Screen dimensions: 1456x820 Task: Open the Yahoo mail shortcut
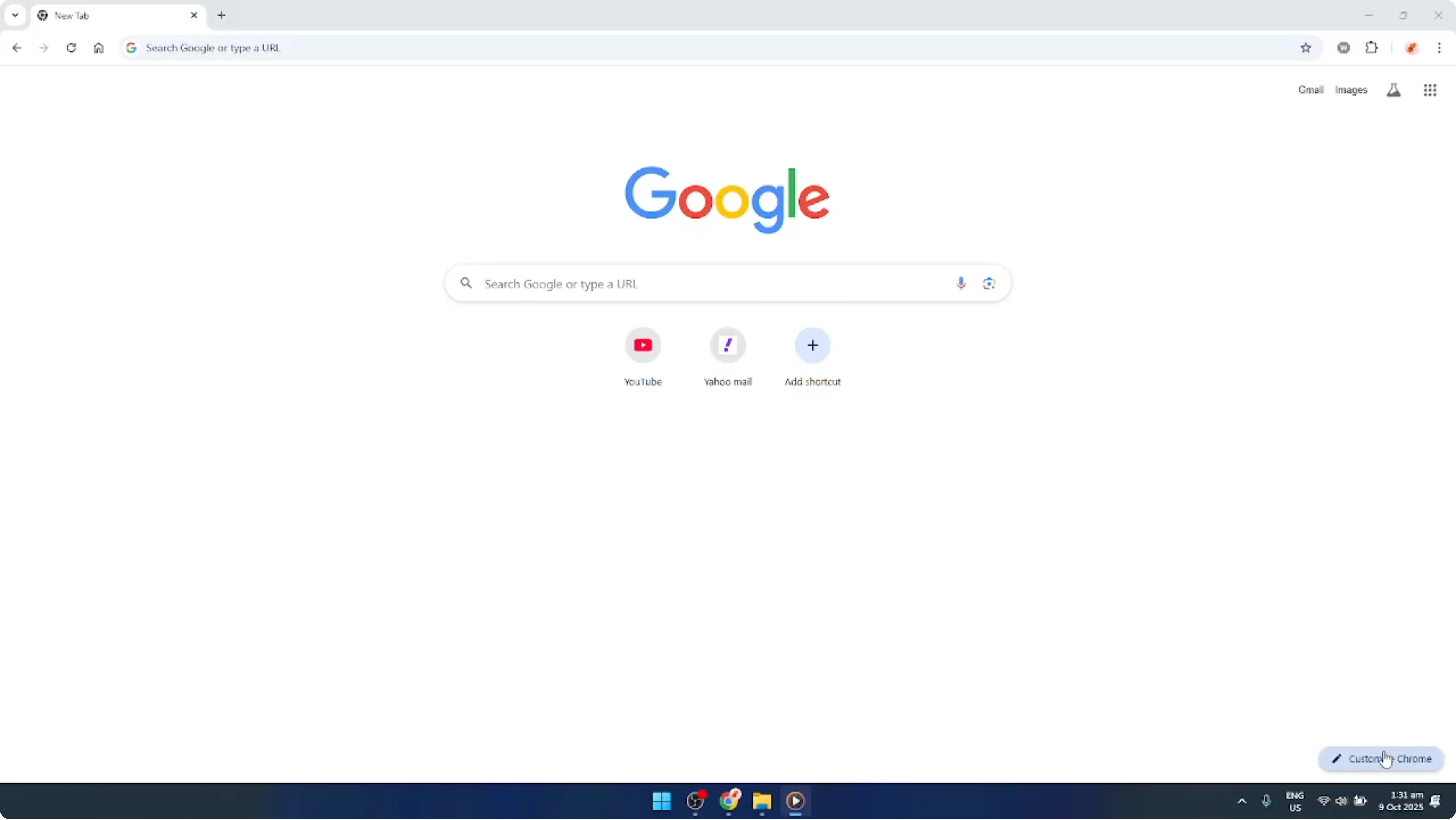point(728,357)
